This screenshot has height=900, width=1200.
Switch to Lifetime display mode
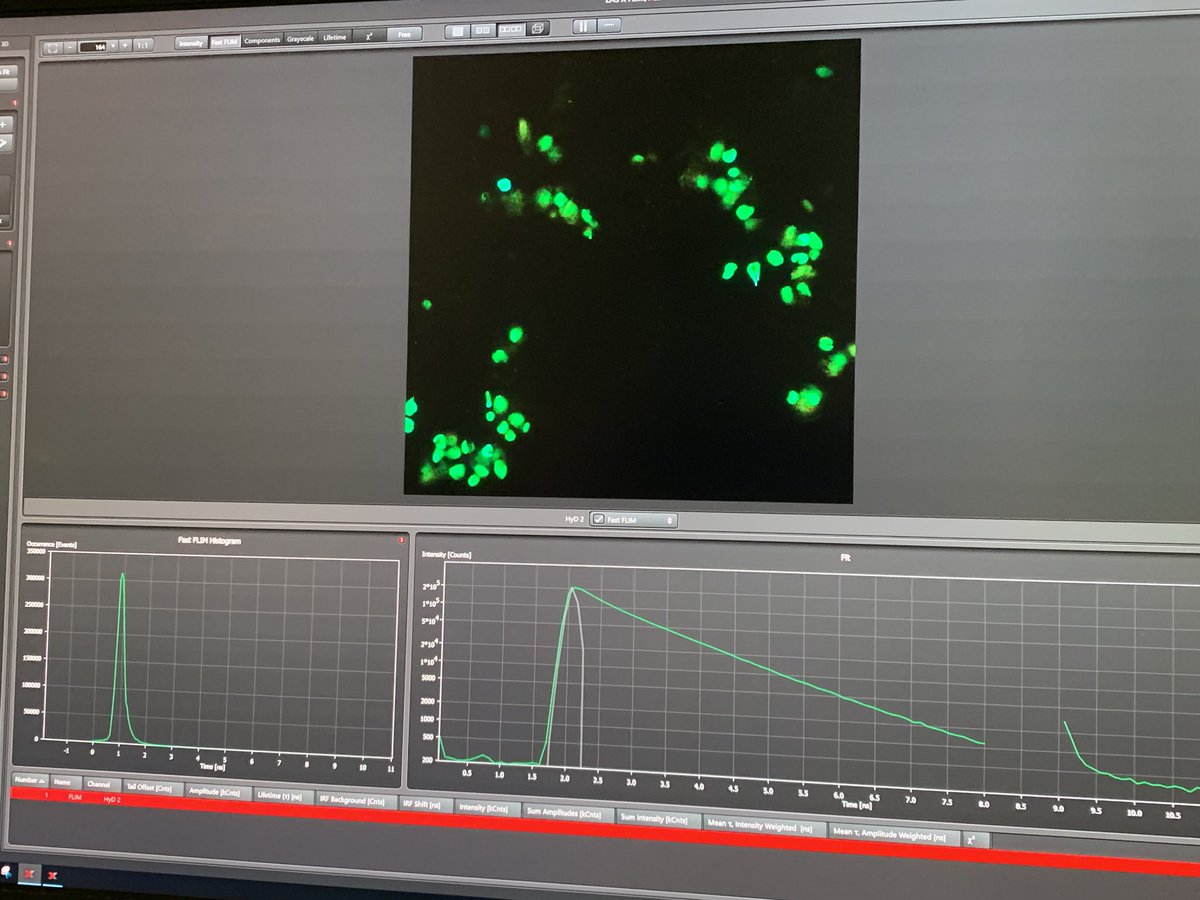[x=334, y=38]
